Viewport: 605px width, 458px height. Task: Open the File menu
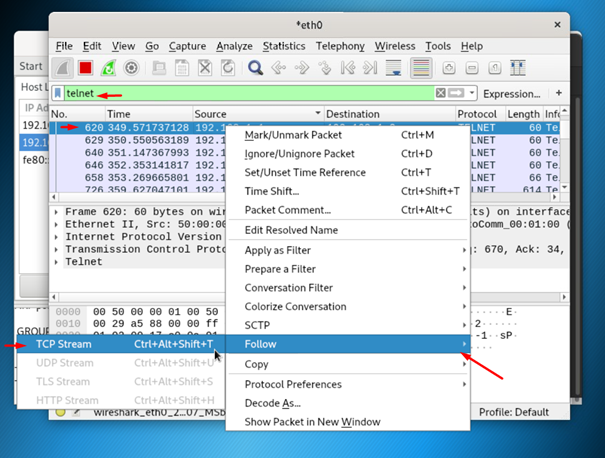point(64,46)
